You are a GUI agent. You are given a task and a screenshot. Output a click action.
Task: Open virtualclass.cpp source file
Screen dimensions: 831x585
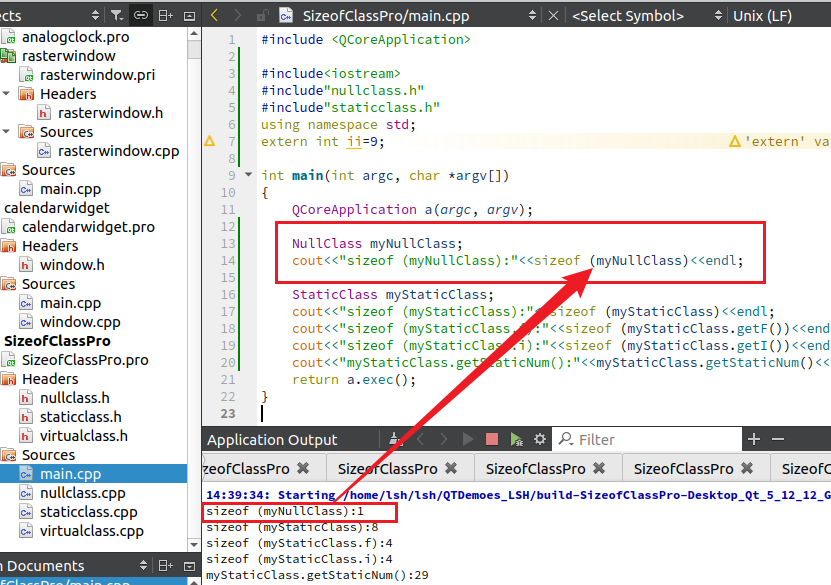coord(92,531)
